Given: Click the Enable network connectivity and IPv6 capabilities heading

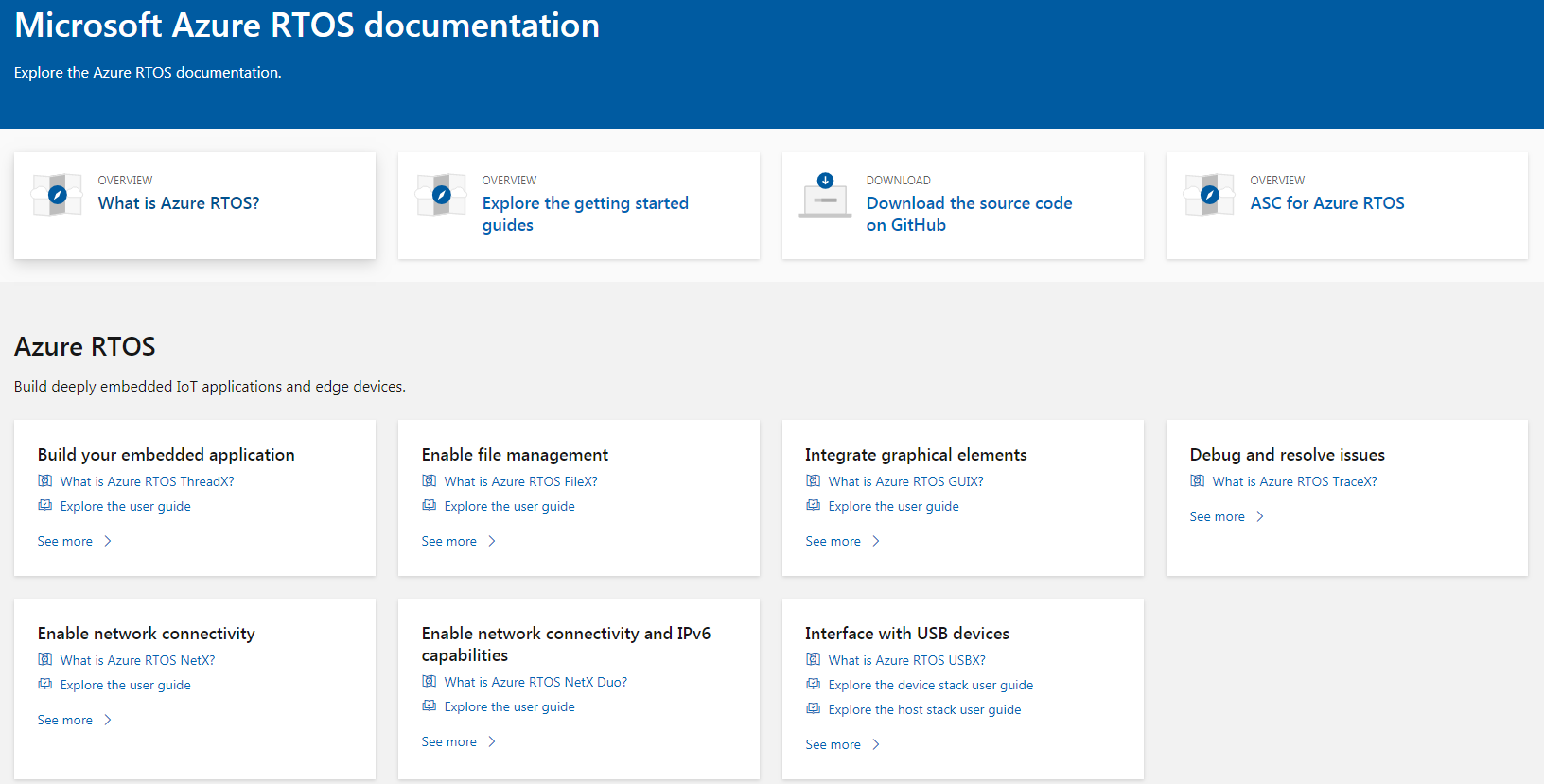Looking at the screenshot, I should [x=566, y=644].
